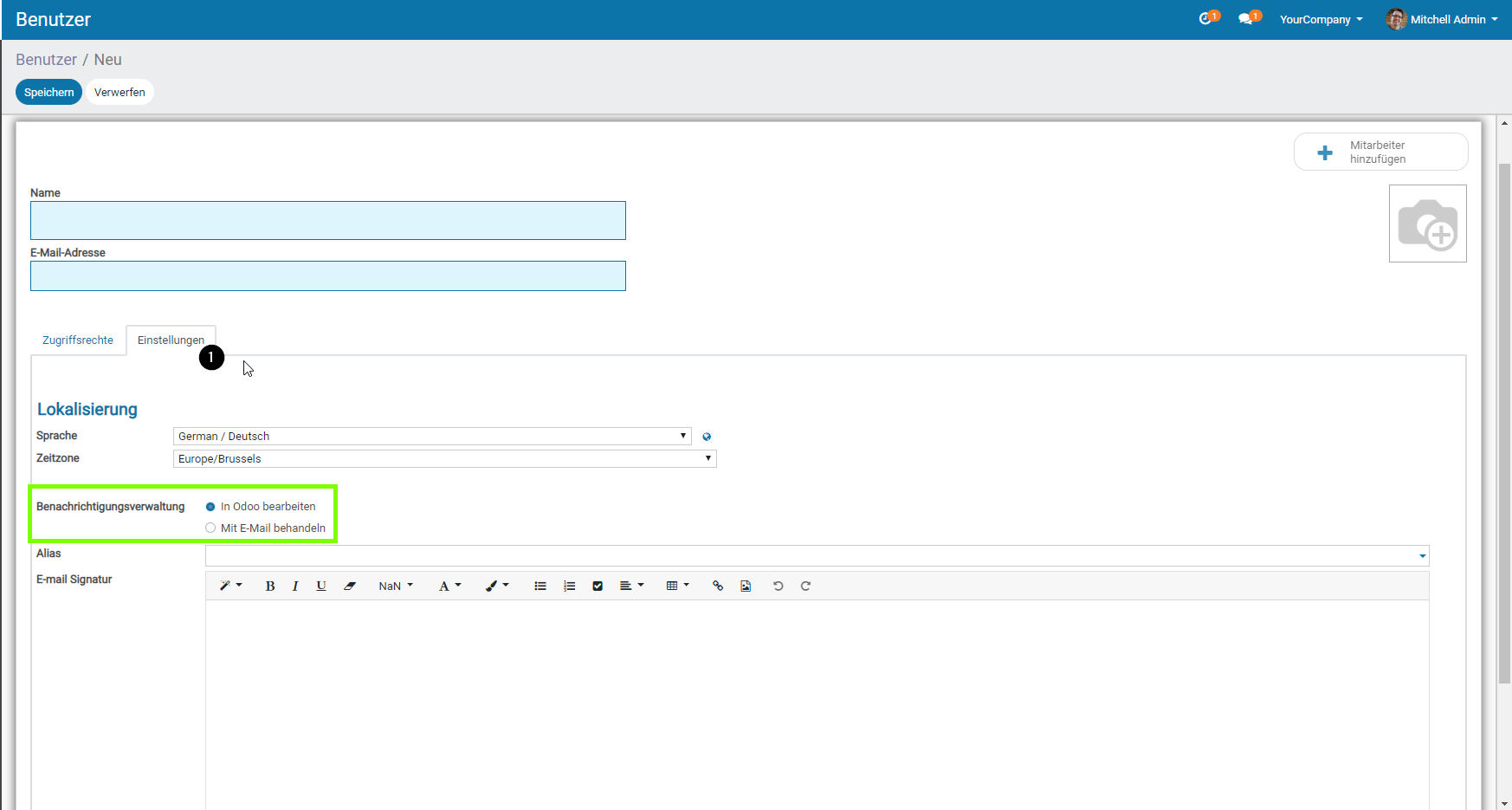Open the Sprache language dropdown
Image resolution: width=1512 pixels, height=810 pixels.
tap(431, 437)
